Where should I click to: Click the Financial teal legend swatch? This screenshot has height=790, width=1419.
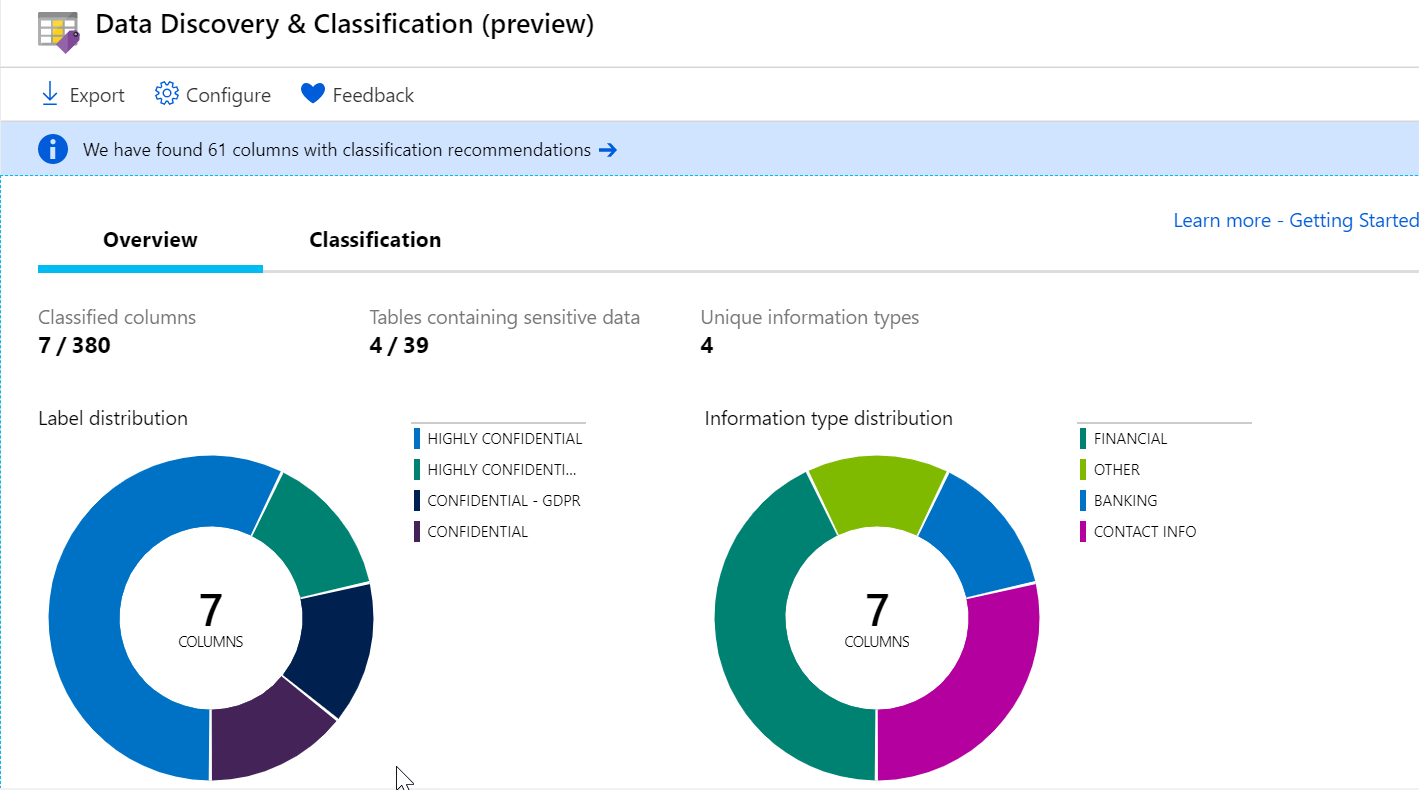point(1083,438)
